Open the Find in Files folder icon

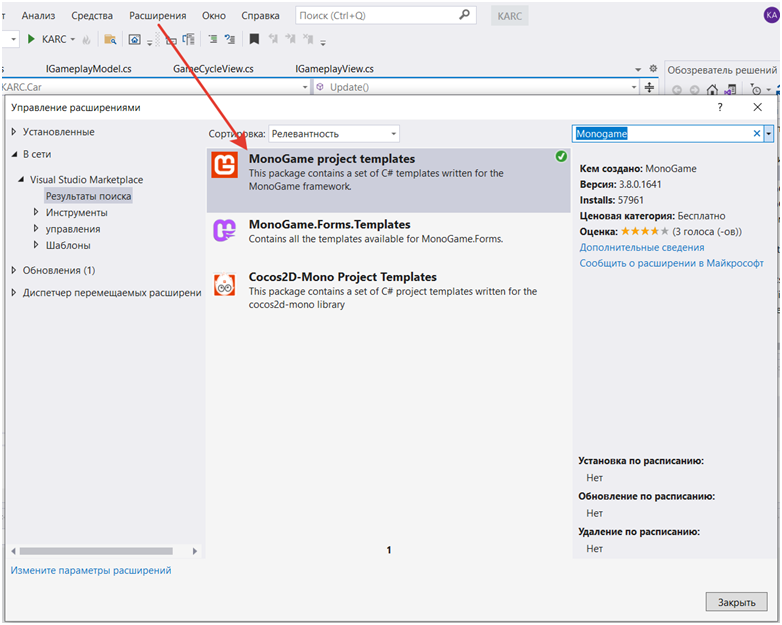click(110, 39)
